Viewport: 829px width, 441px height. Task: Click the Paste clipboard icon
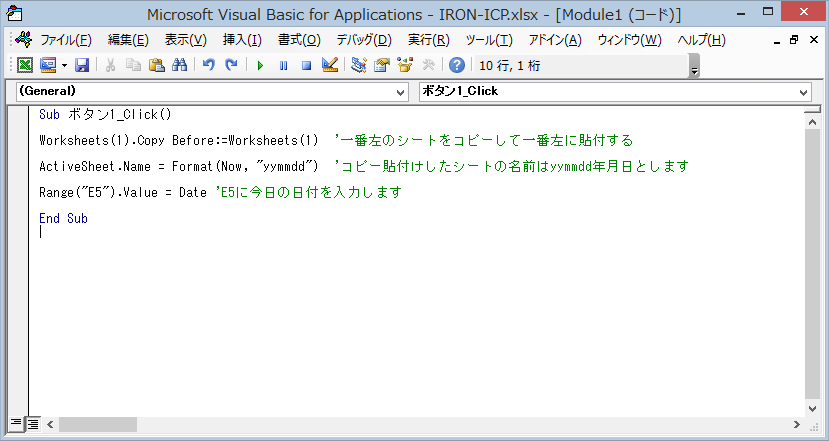pos(156,65)
